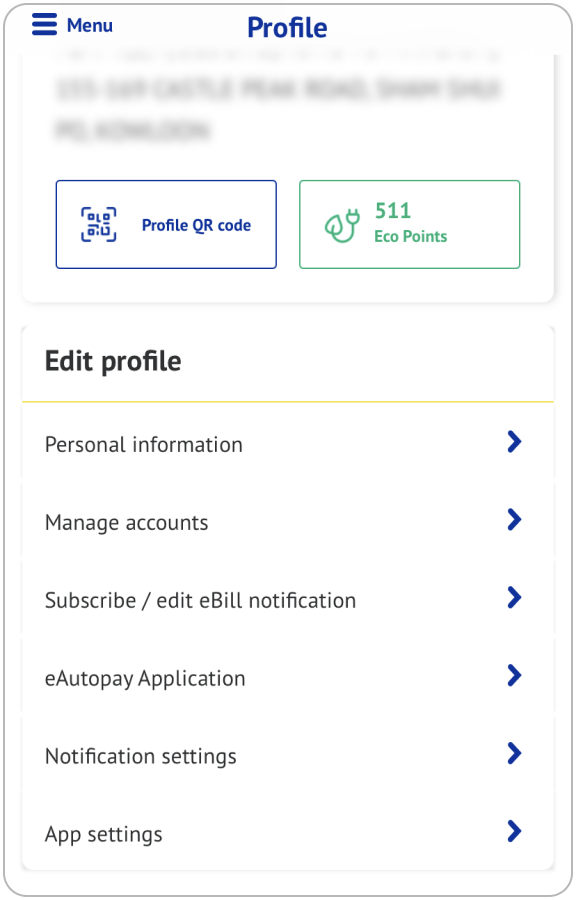Open Notification settings
This screenshot has width=576, height=900.
(x=138, y=755)
